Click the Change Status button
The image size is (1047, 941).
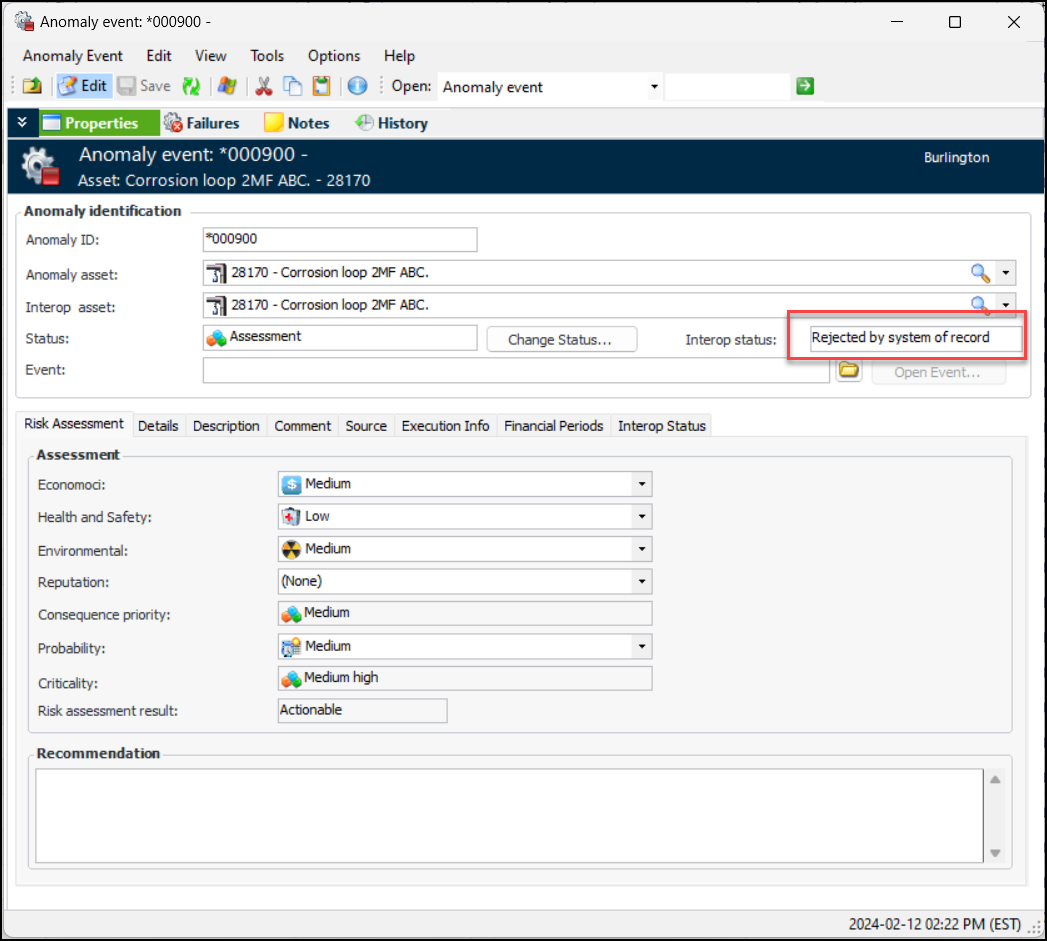562,340
